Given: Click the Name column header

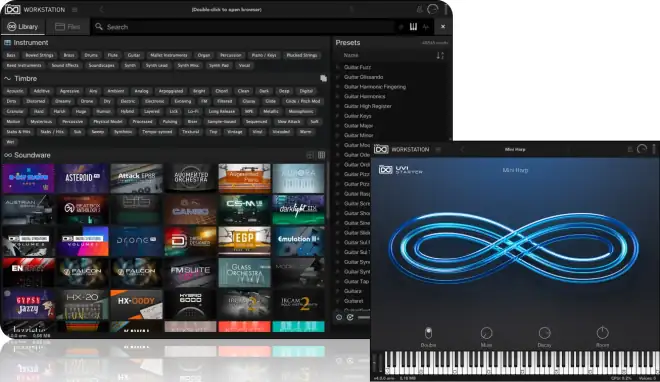Looking at the screenshot, I should click(351, 55).
